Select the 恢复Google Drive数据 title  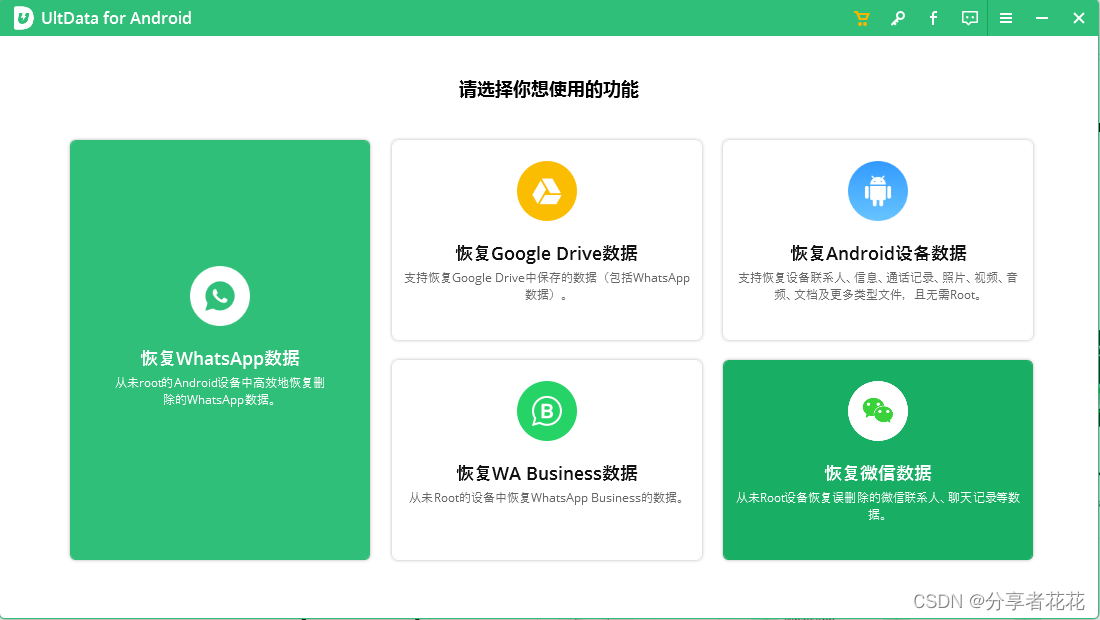(x=546, y=253)
